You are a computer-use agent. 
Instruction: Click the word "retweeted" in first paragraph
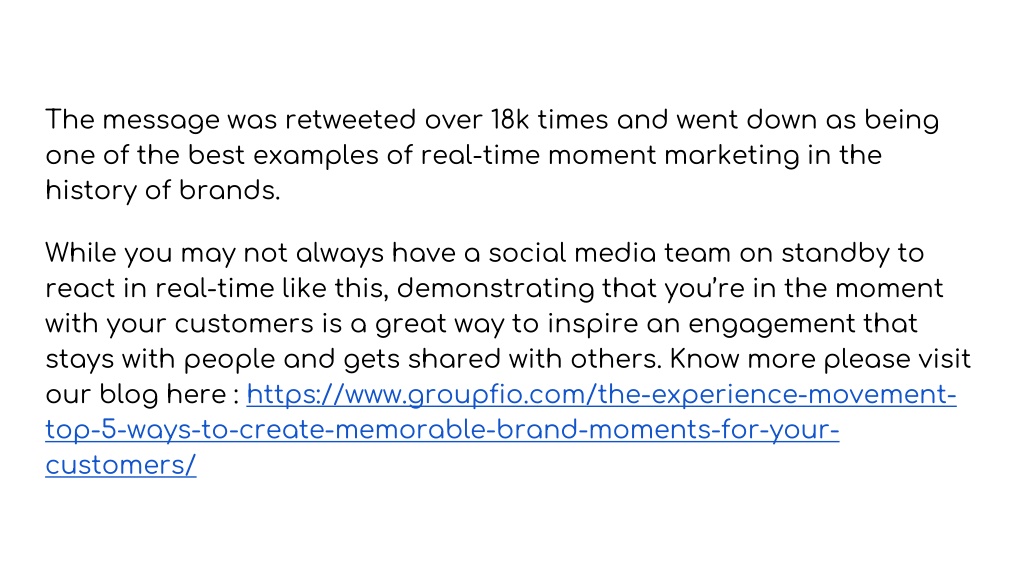(x=350, y=120)
